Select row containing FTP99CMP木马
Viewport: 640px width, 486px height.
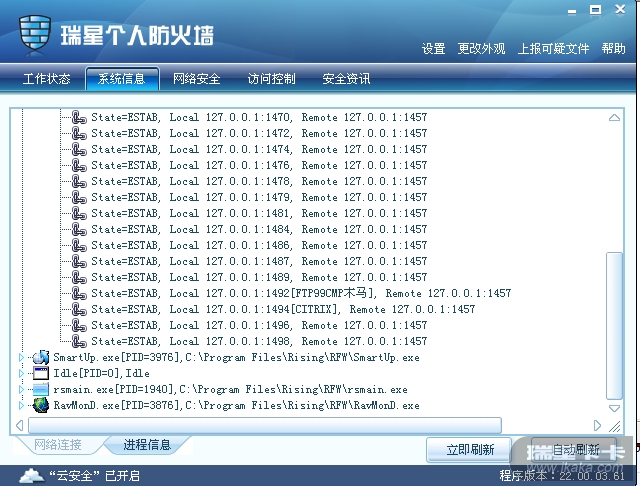[x=301, y=293]
